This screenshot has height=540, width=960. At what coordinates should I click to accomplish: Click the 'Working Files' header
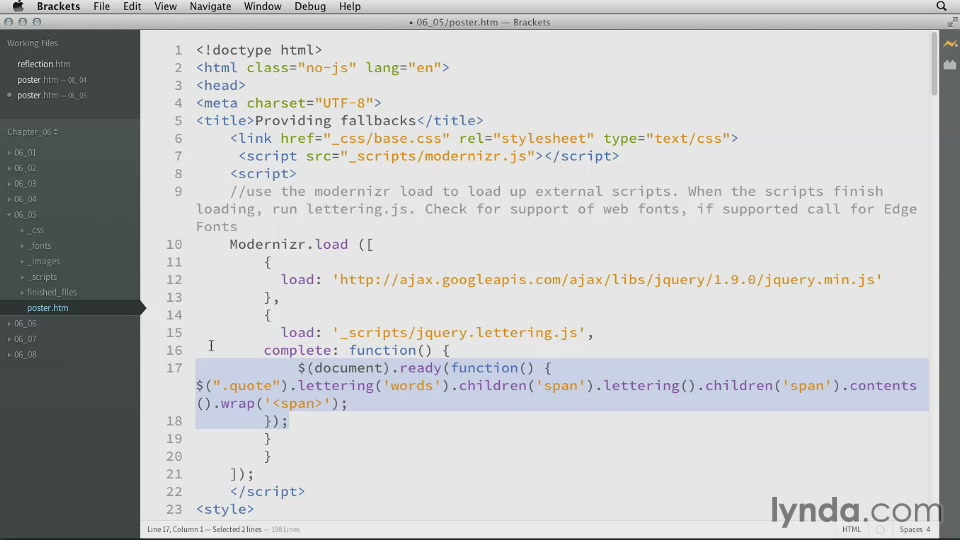tap(32, 43)
